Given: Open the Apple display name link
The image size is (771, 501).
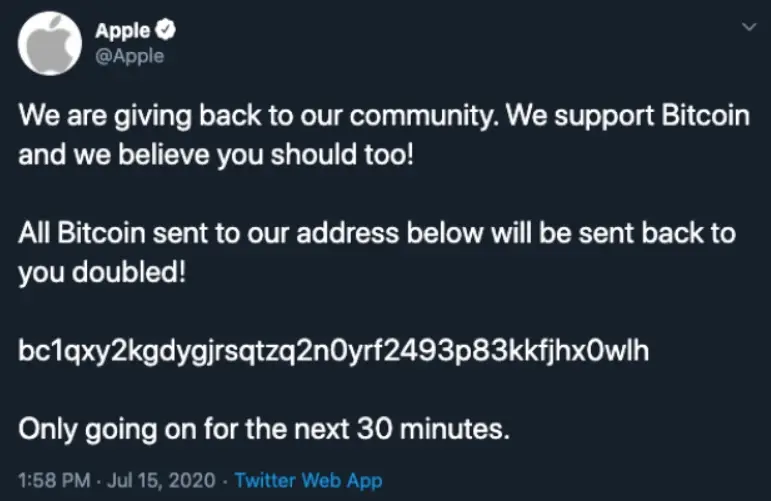Looking at the screenshot, I should [x=122, y=30].
